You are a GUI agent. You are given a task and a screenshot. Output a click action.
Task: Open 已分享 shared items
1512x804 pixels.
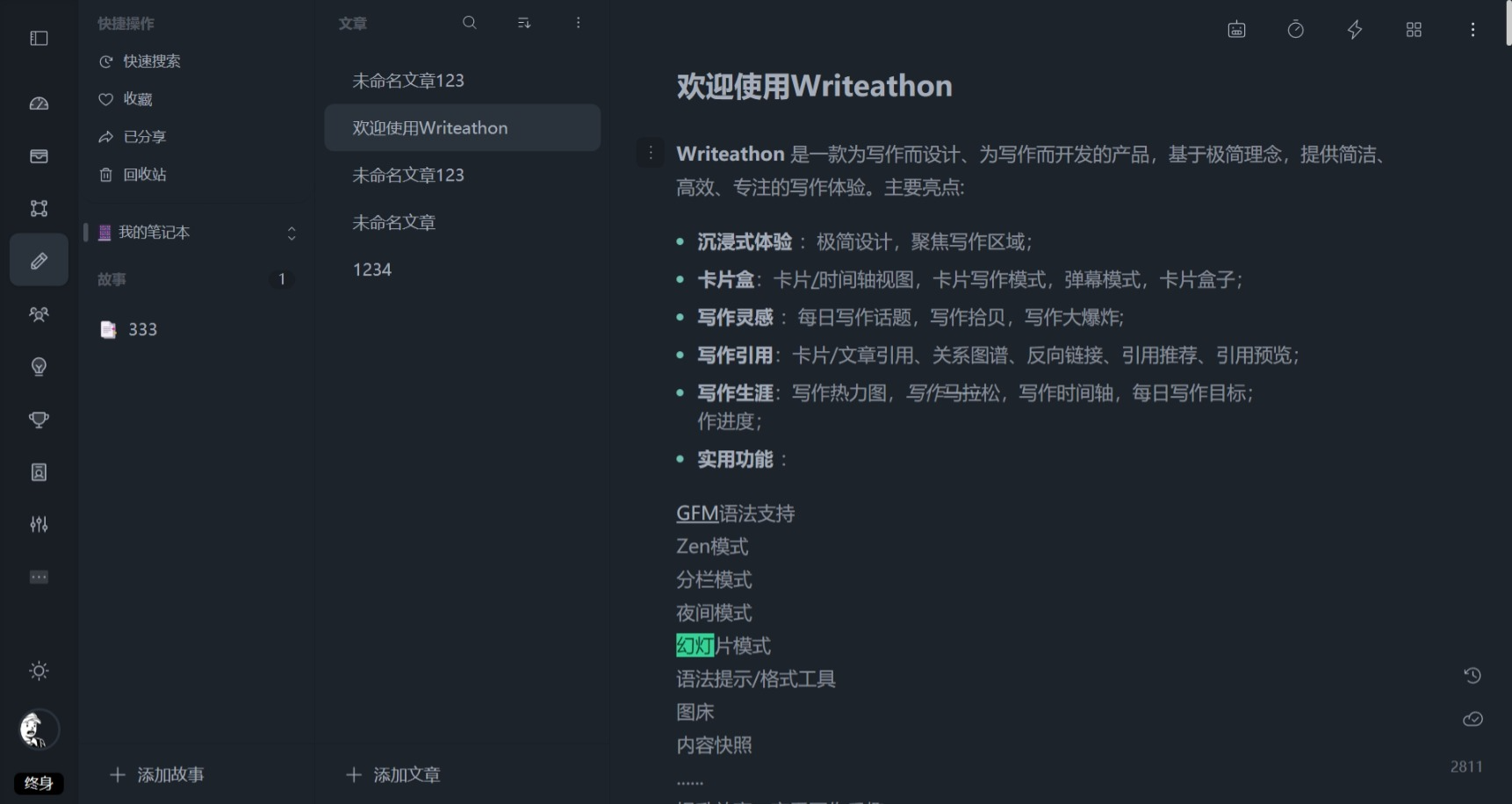click(133, 137)
